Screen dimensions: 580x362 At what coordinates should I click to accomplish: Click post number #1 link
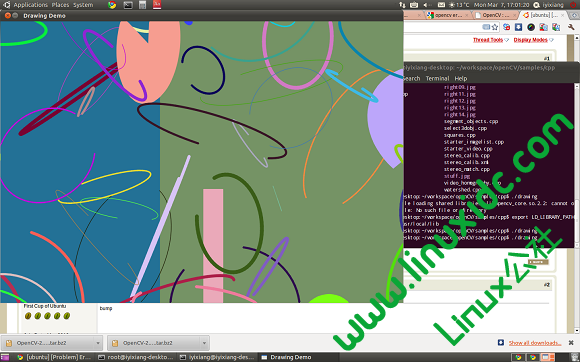(547, 58)
